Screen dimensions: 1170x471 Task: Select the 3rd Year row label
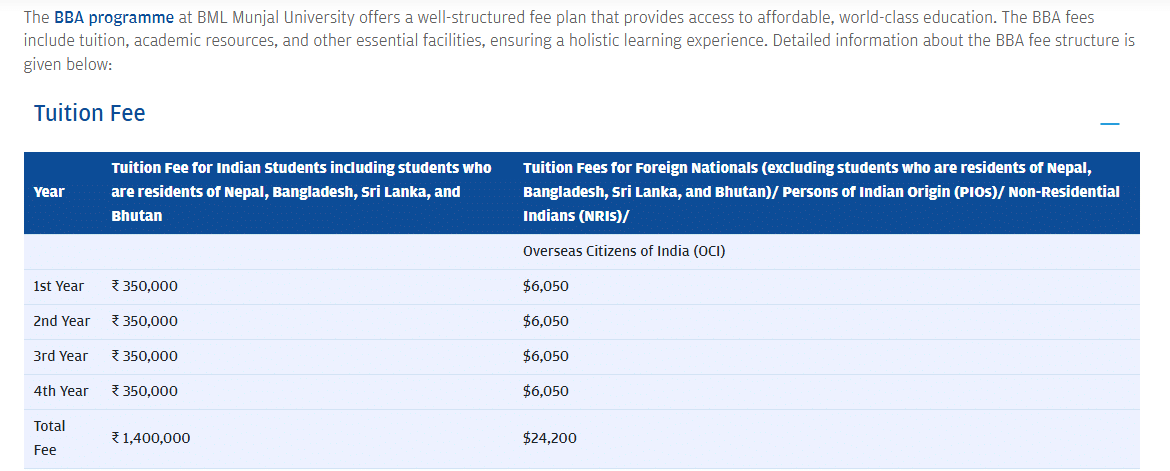tap(61, 356)
